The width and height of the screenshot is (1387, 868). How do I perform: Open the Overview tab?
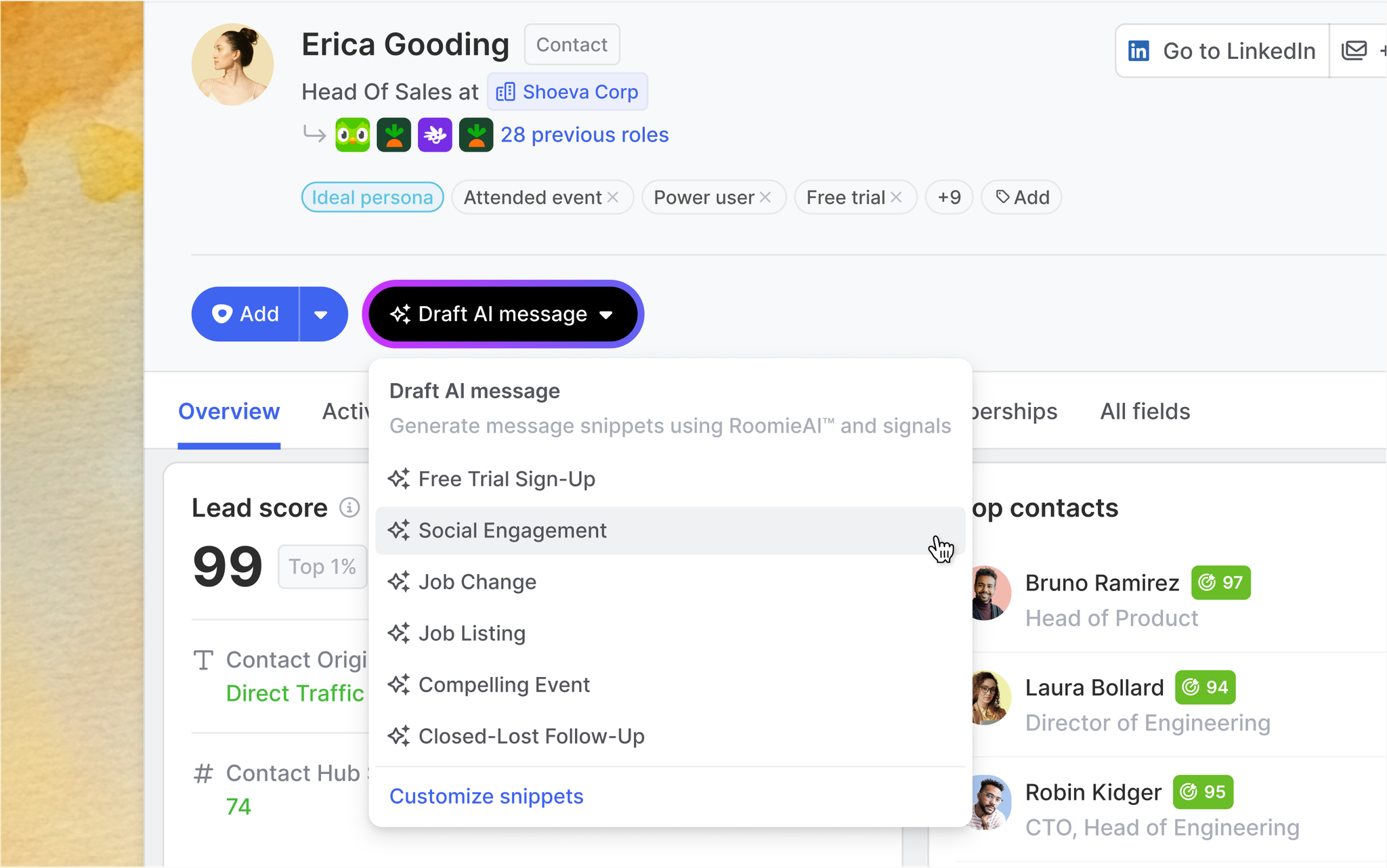pos(229,412)
